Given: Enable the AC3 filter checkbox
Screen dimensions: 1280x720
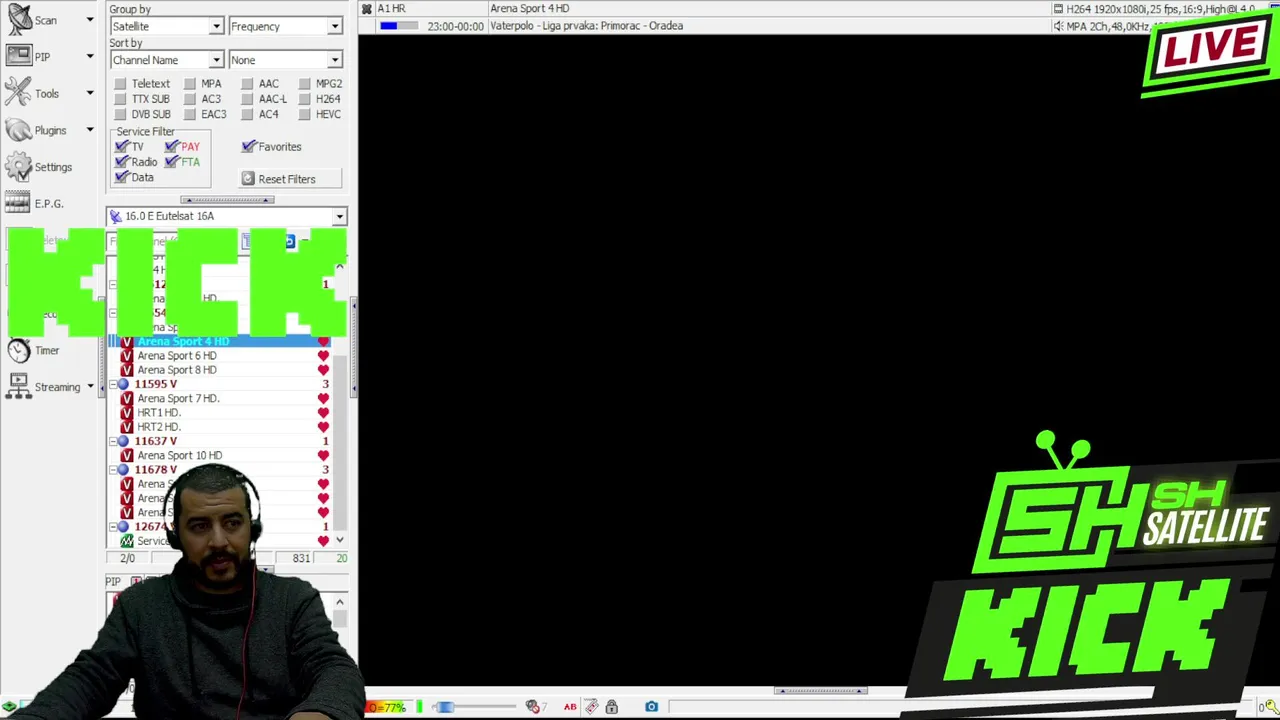Looking at the screenshot, I should [x=189, y=99].
